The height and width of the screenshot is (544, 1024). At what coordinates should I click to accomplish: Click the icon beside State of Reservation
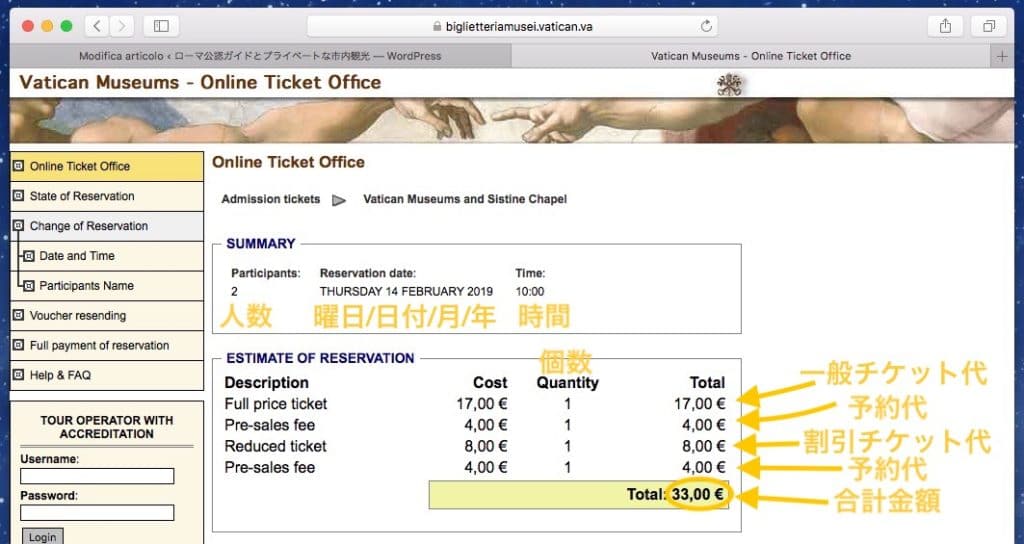pos(19,196)
